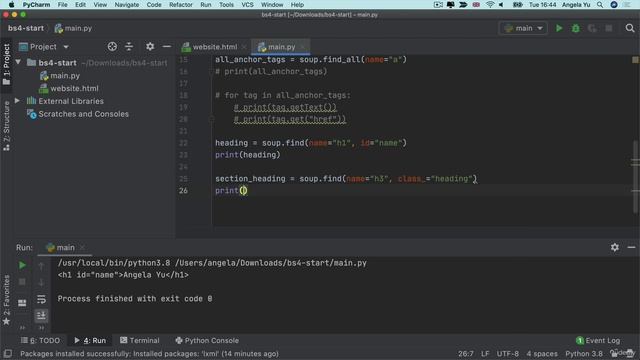Toggle scroll to end icon in Run panel

(41, 316)
